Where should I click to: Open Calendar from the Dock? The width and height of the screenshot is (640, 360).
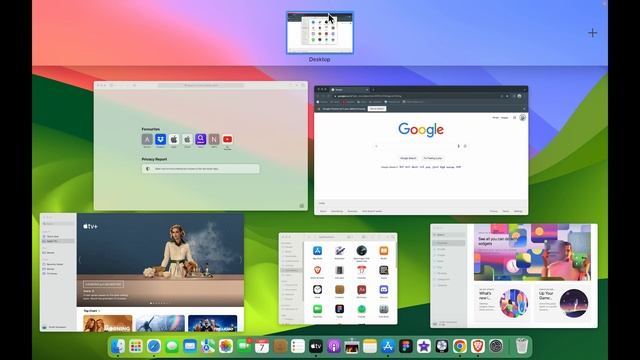(262, 346)
